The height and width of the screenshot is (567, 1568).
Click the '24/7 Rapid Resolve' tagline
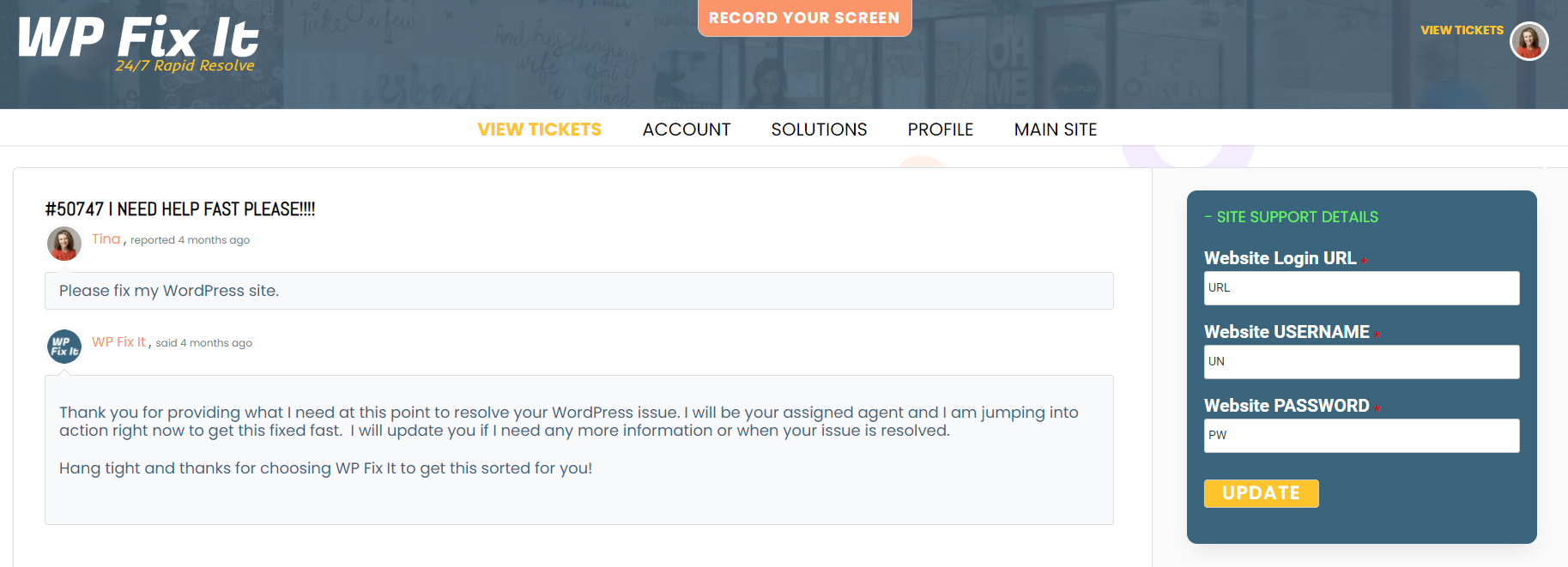click(x=185, y=66)
